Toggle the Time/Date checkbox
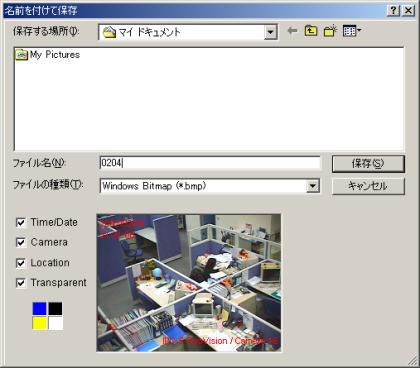The image size is (420, 368). (x=21, y=222)
